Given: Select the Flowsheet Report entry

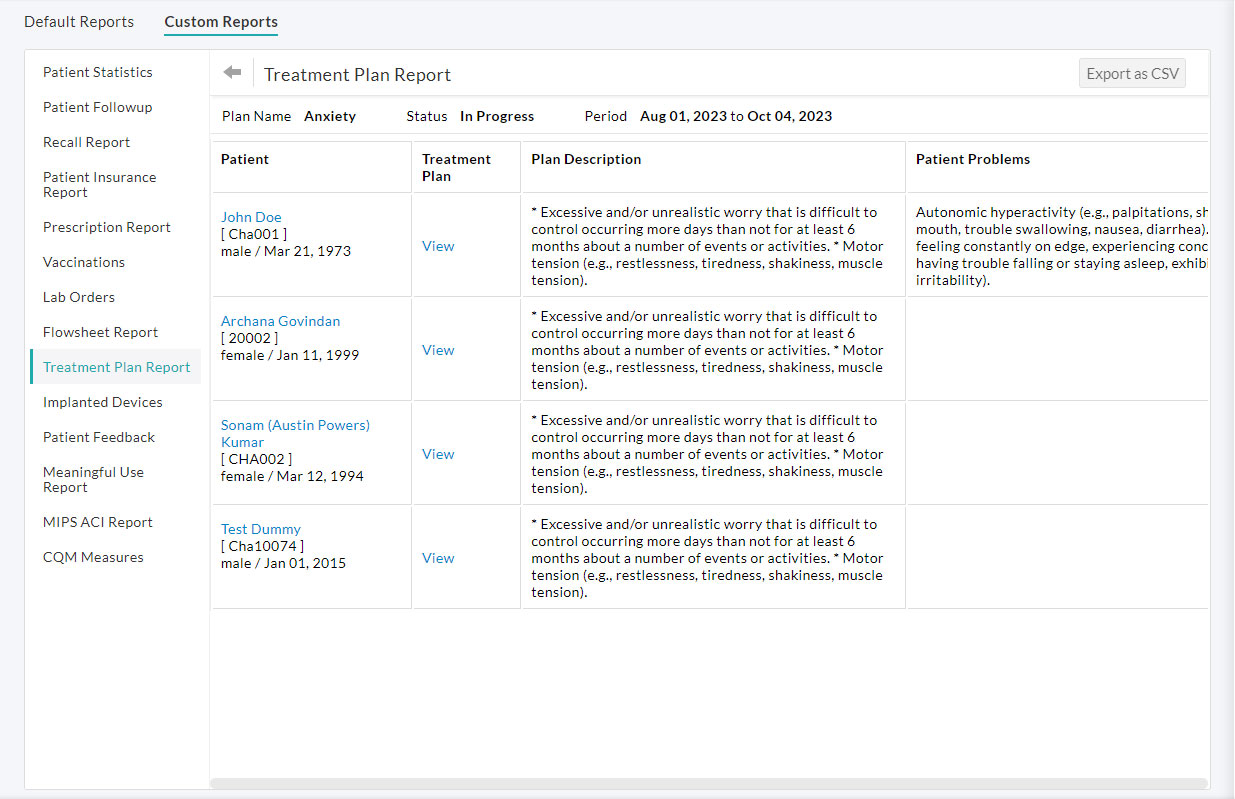Looking at the screenshot, I should point(100,332).
